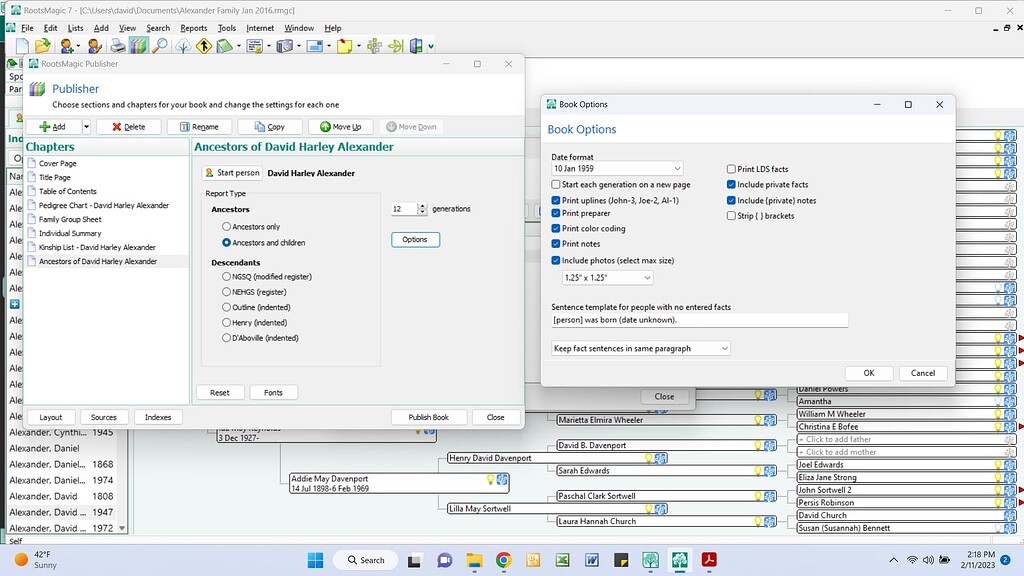Open Keep fact sentences in same paragraph dropdown

pos(641,349)
